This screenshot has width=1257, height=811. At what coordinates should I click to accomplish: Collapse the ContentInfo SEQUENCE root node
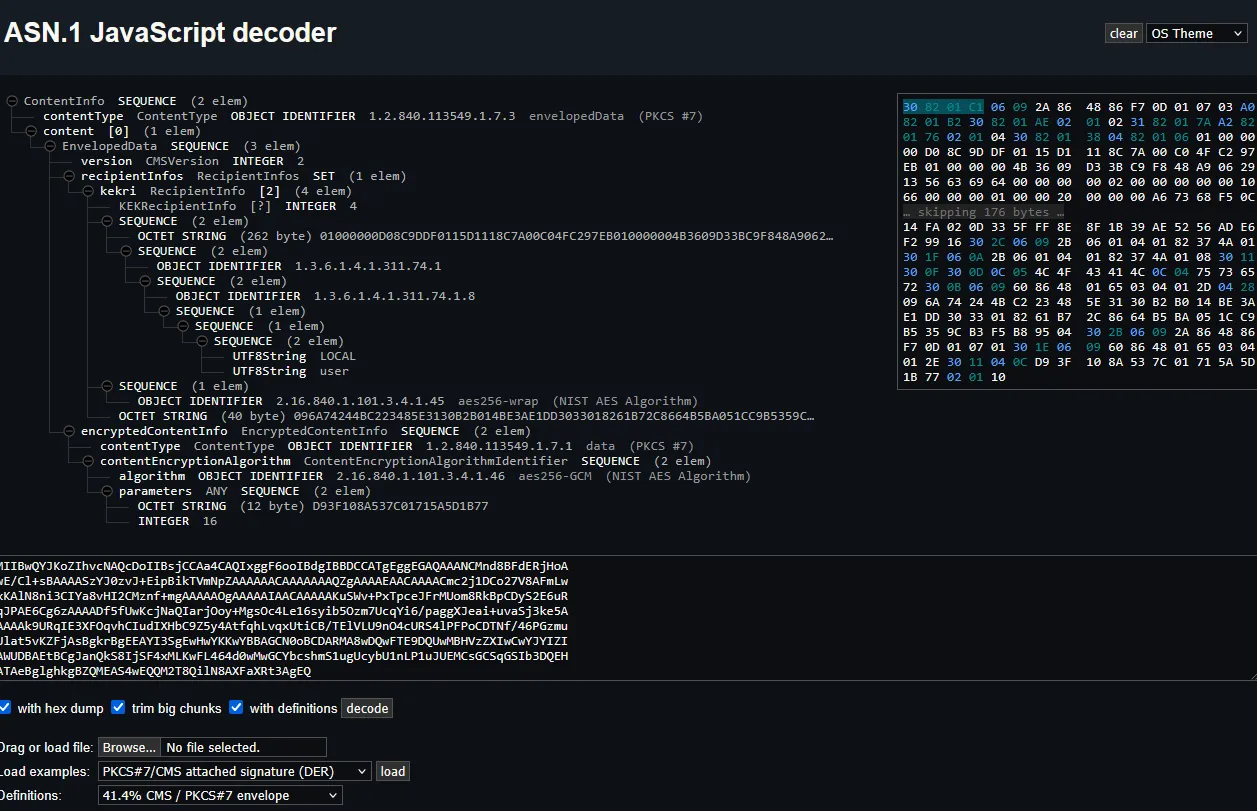[x=12, y=101]
